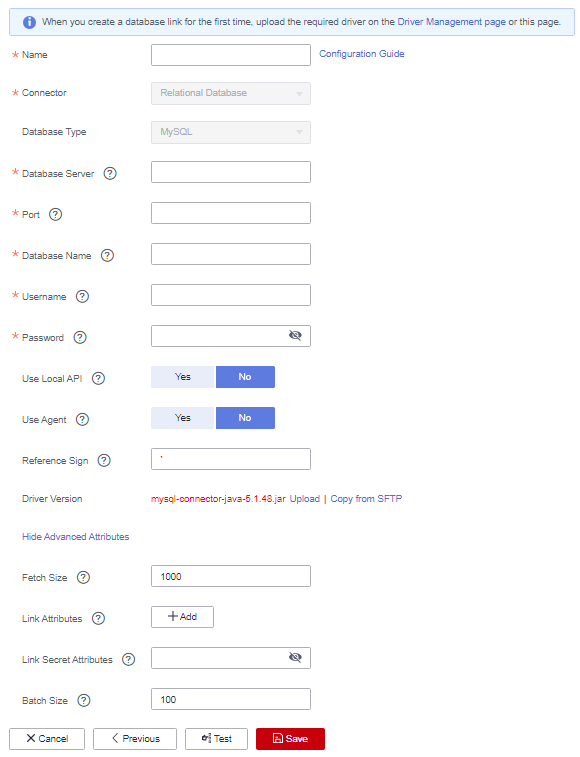The image size is (580, 757).
Task: Reveal Link Secret Attributes with the eye icon
Action: point(295,658)
